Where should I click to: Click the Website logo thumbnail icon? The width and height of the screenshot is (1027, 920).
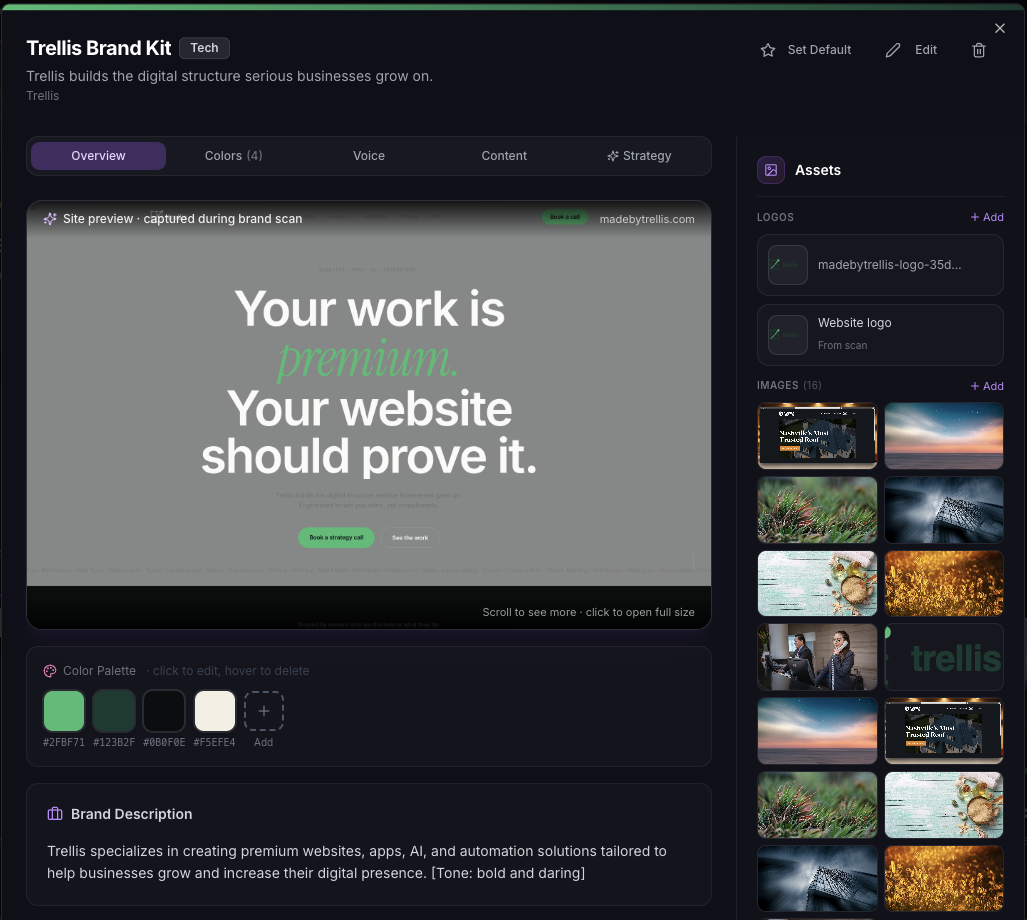pos(787,335)
